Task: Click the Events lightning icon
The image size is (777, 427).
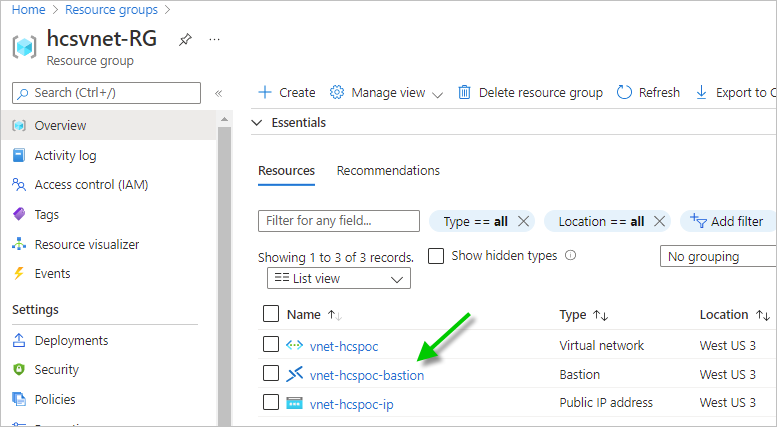Action: tap(19, 273)
